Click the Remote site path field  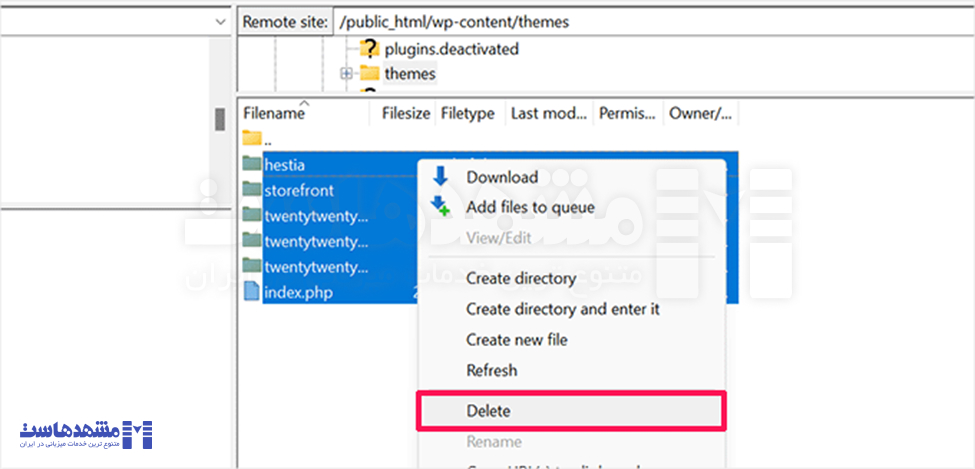(650, 21)
